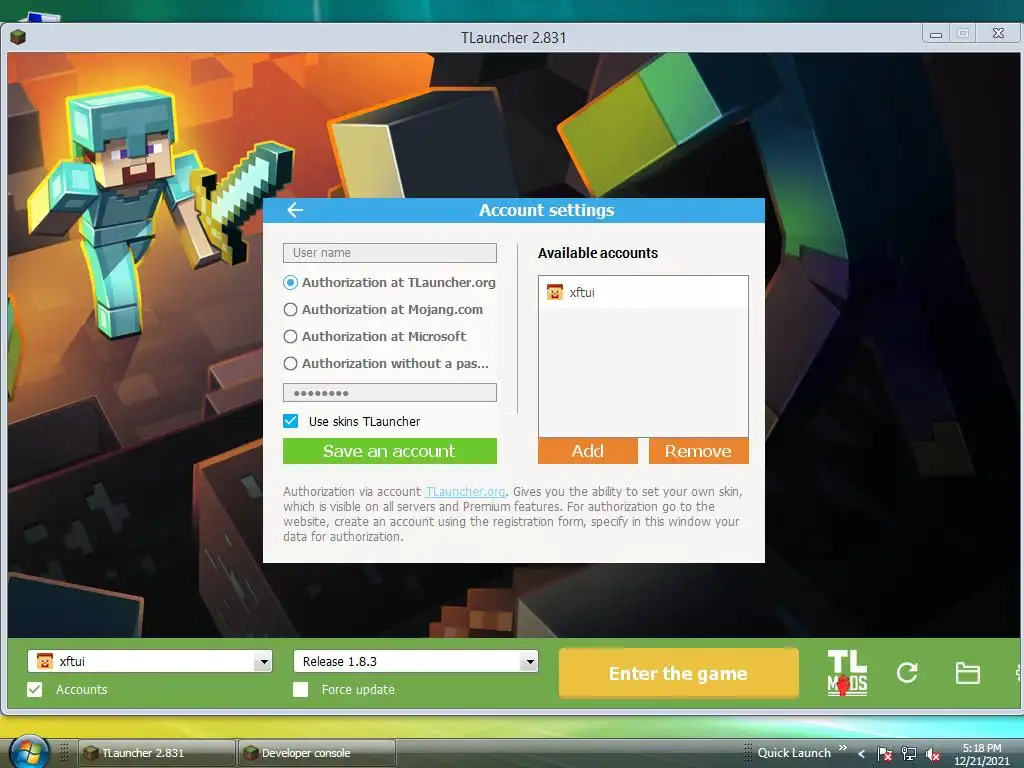
Task: Click the refresh icon
Action: point(907,673)
